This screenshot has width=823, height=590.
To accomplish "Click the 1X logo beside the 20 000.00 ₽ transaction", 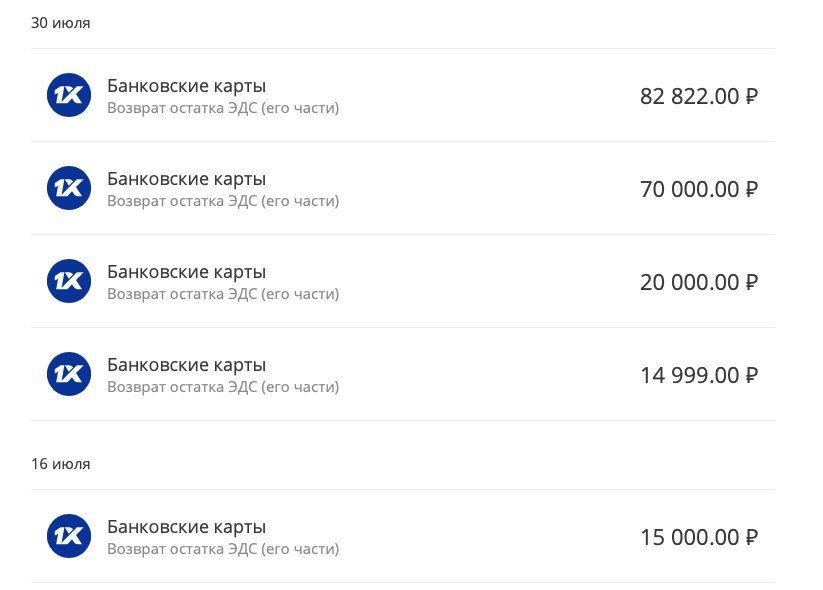I will [69, 281].
